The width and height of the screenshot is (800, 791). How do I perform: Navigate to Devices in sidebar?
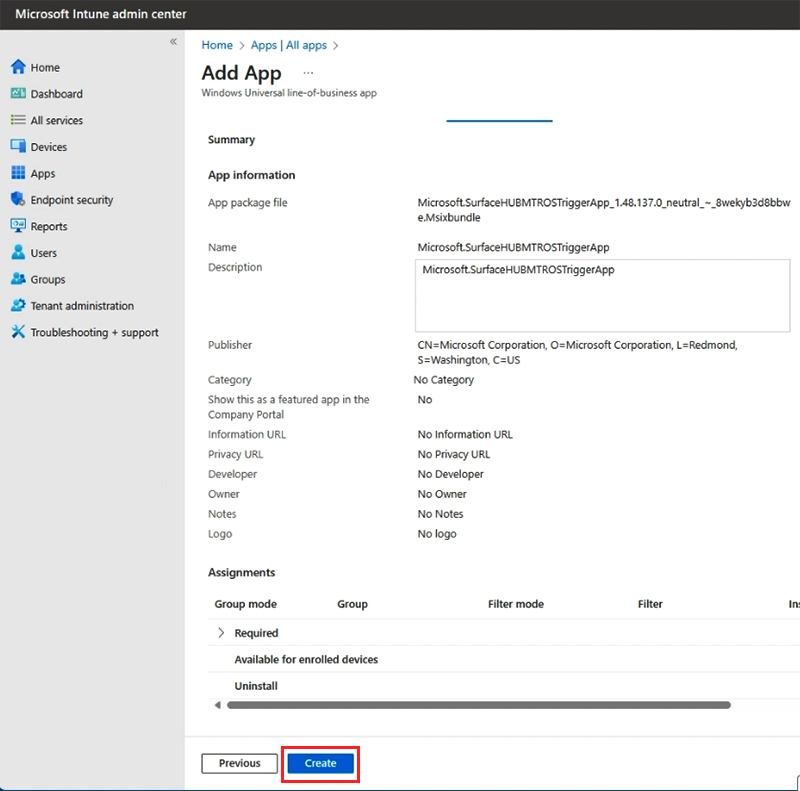[x=48, y=147]
